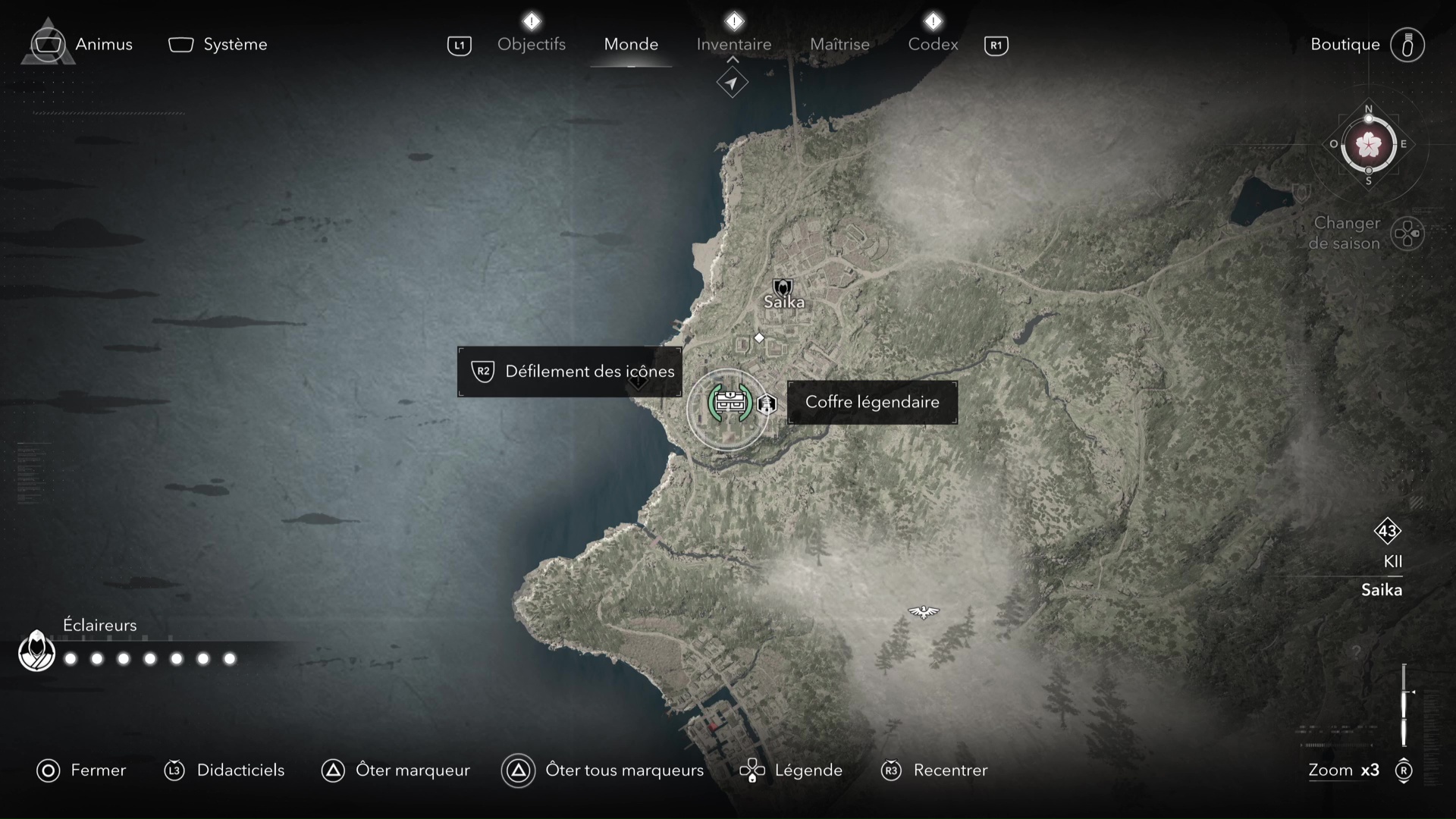
Task: Click the house icon beside the chest
Action: coord(767,403)
